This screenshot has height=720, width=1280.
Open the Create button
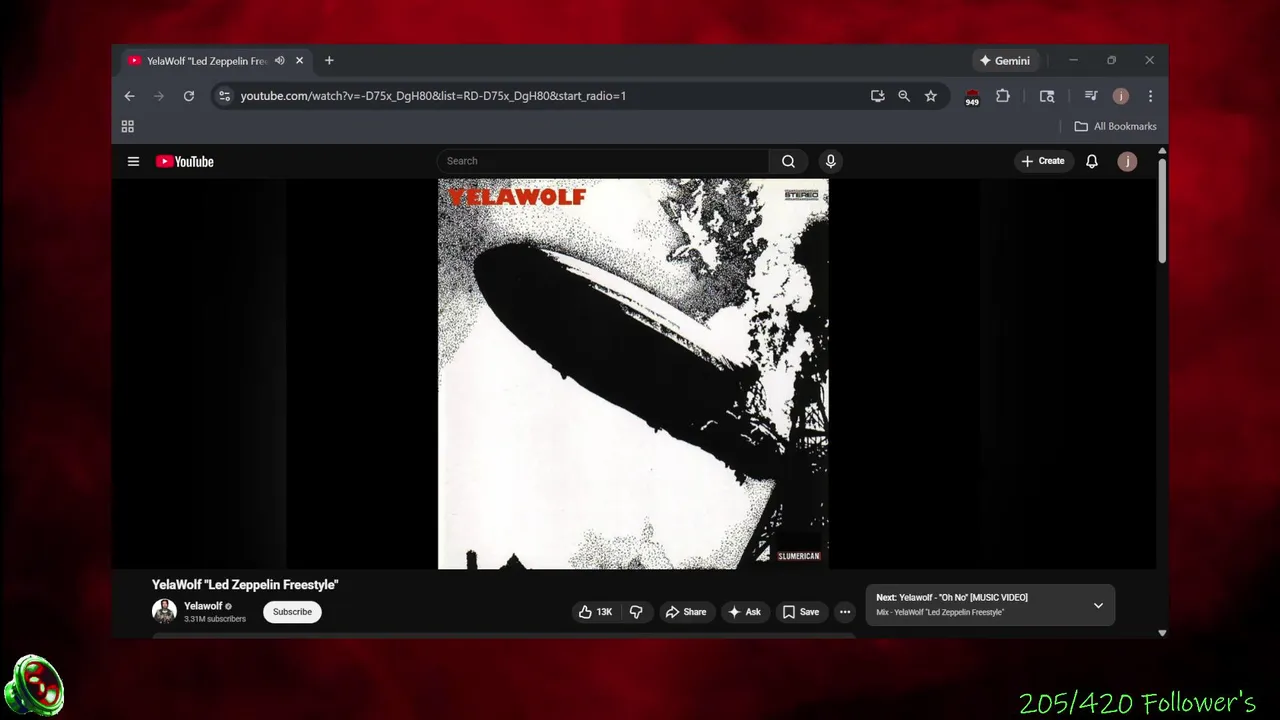1043,161
